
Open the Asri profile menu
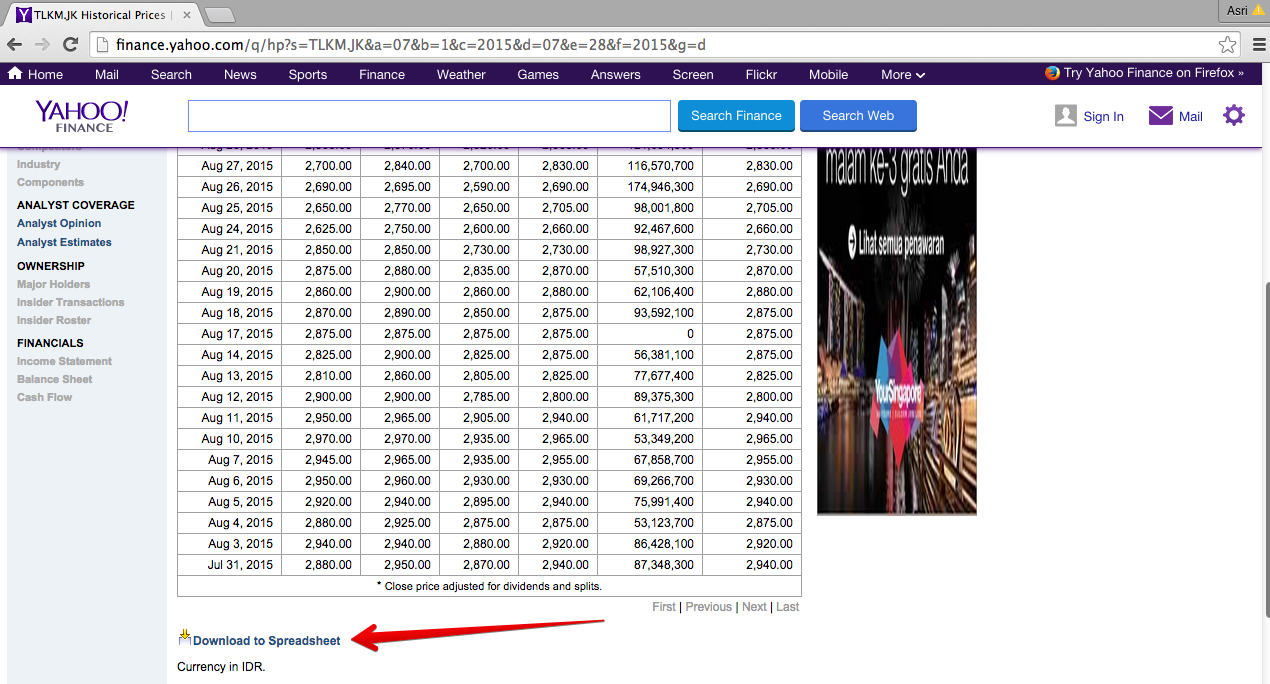coord(1235,9)
